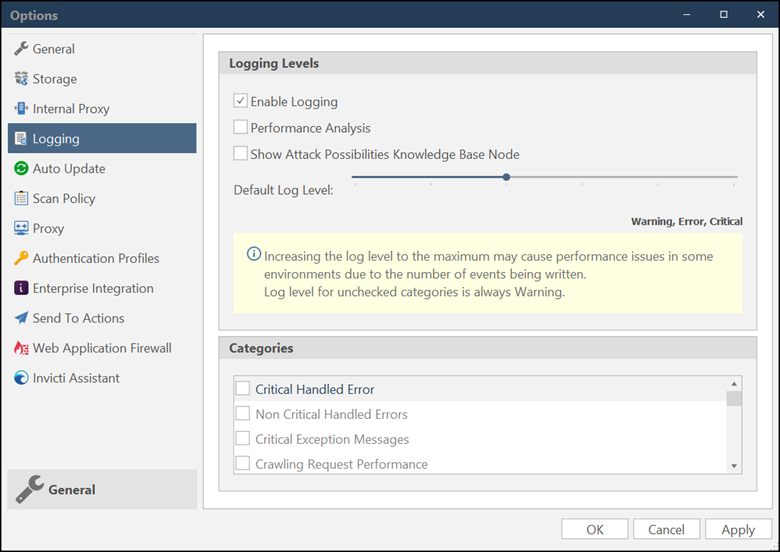Enable the Performance Analysis checkbox
Viewport: 780px width, 552px height.
240,127
